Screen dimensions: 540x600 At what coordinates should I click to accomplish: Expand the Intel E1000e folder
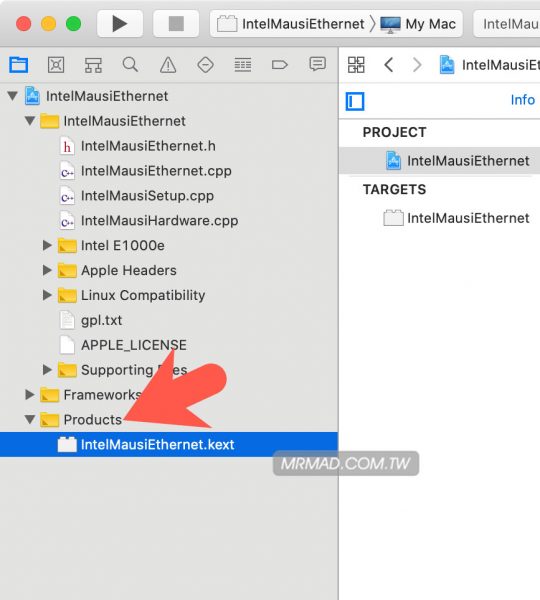click(x=47, y=245)
